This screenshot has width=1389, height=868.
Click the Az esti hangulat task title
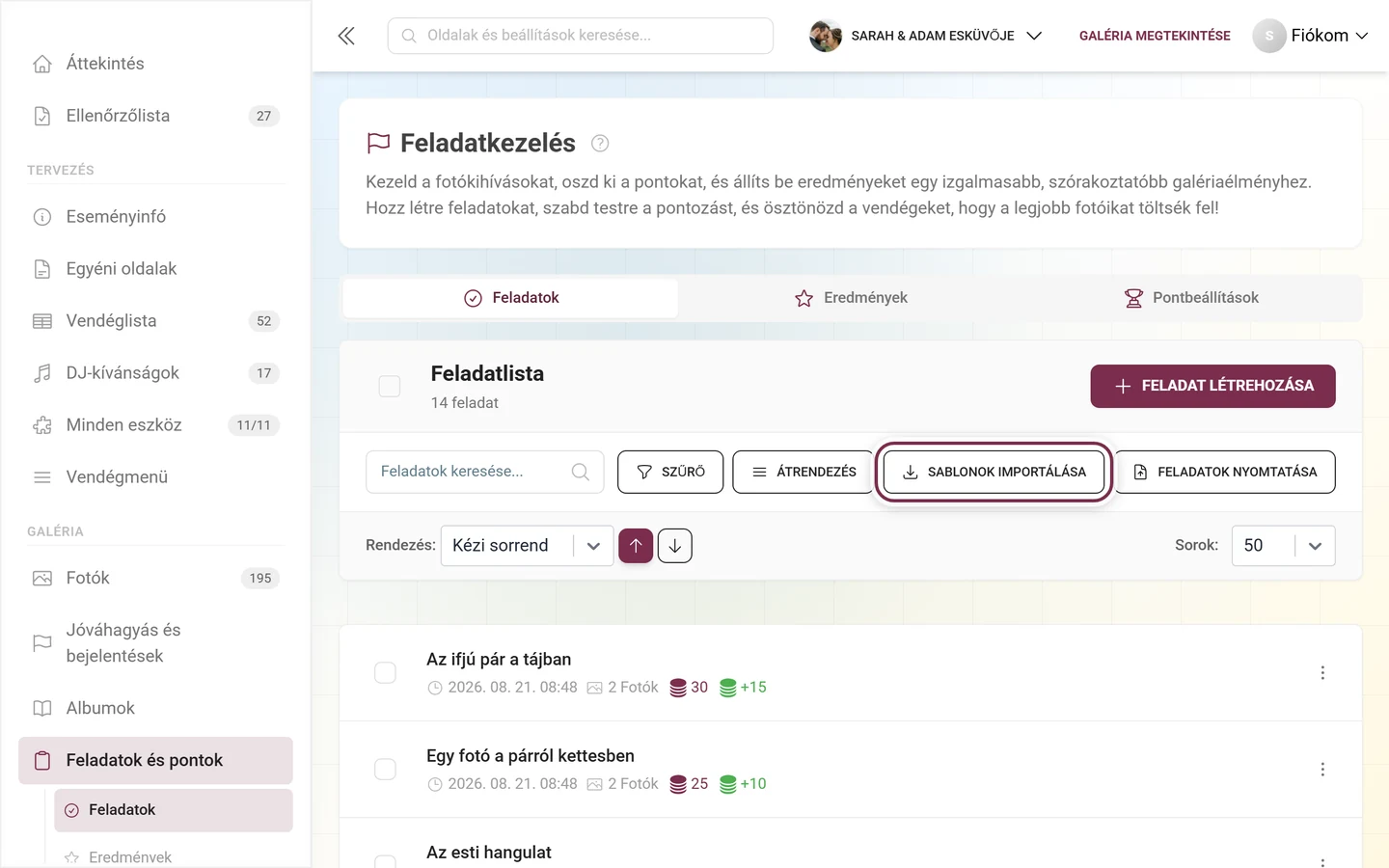click(x=489, y=853)
